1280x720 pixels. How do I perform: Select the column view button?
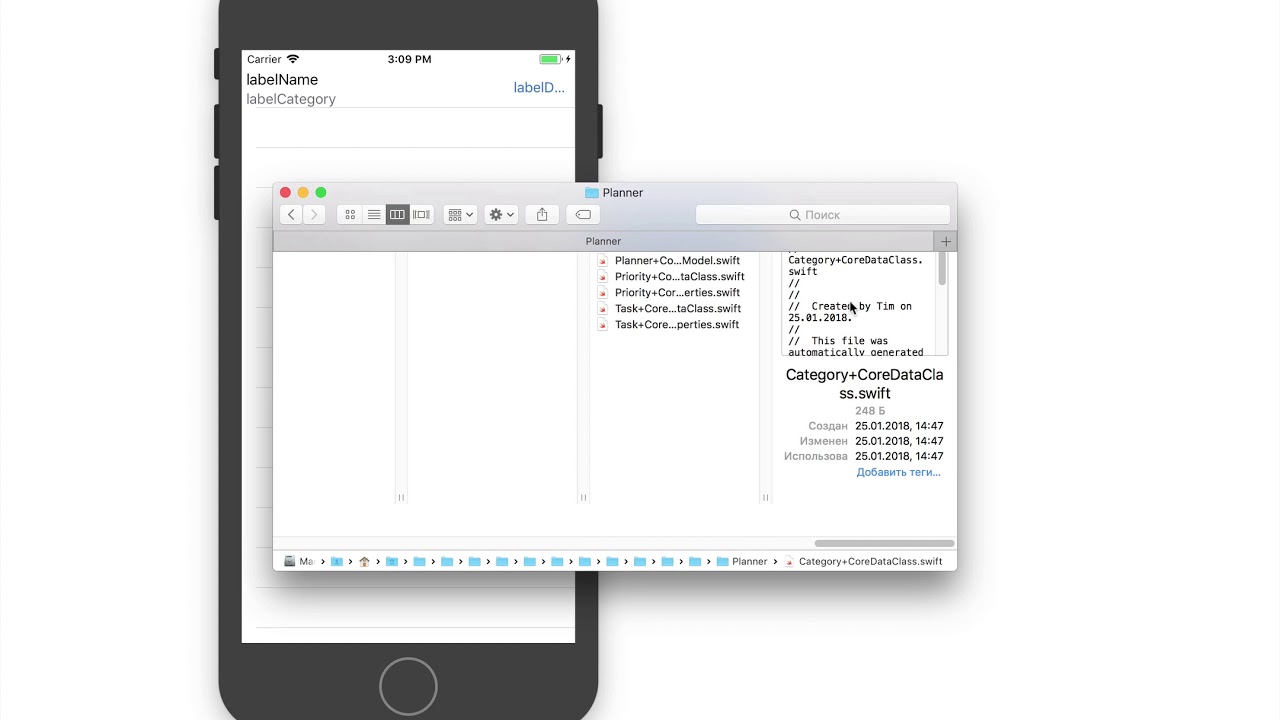(398, 215)
